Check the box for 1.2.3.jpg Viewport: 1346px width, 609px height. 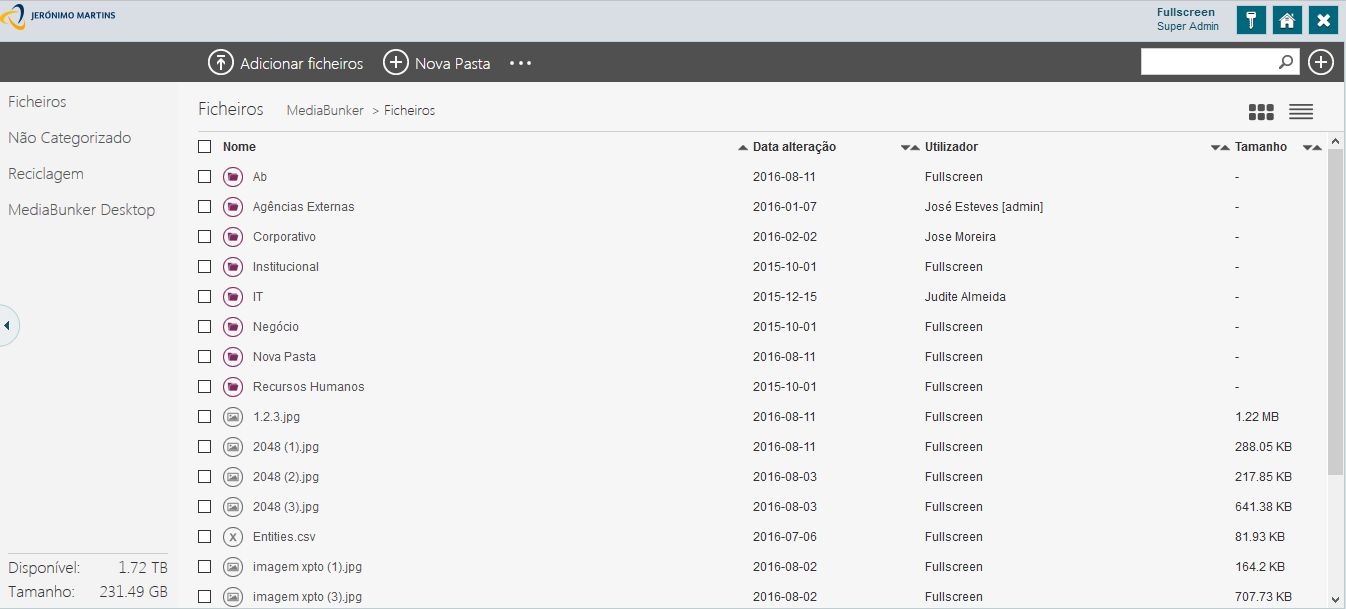tap(205, 417)
